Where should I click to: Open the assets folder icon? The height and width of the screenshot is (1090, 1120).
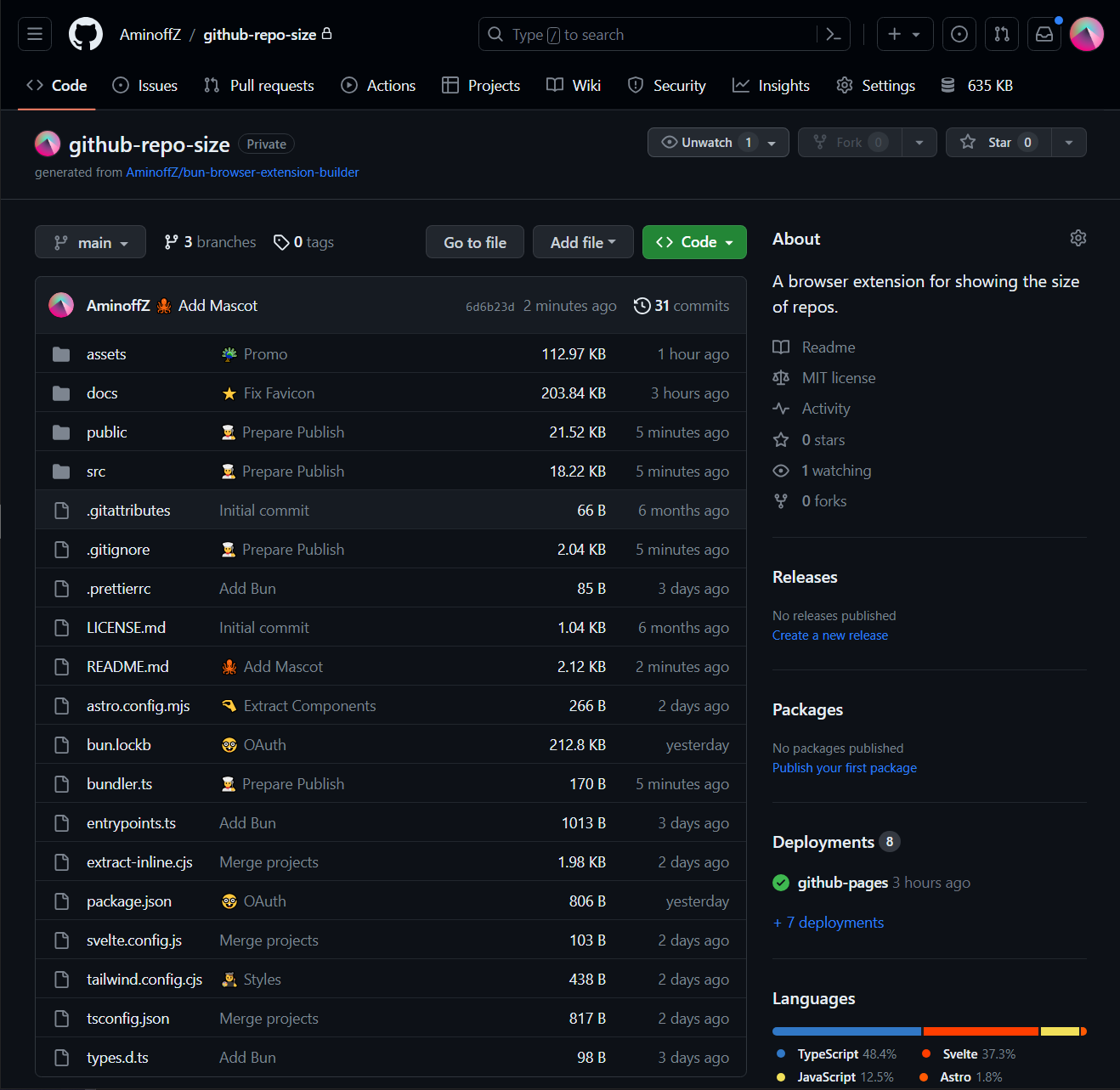[61, 353]
